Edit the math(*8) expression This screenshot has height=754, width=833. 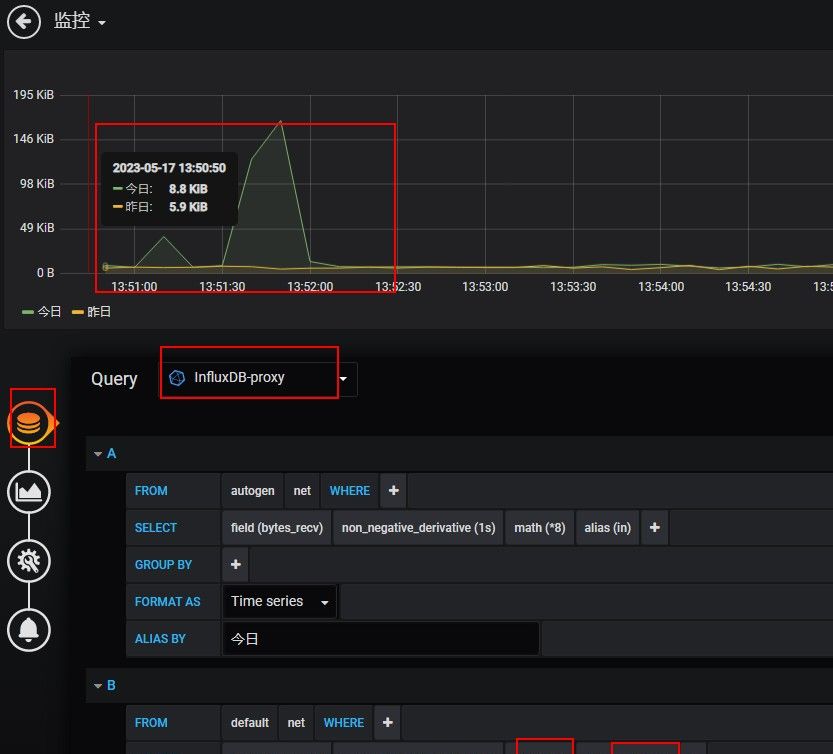pos(540,527)
